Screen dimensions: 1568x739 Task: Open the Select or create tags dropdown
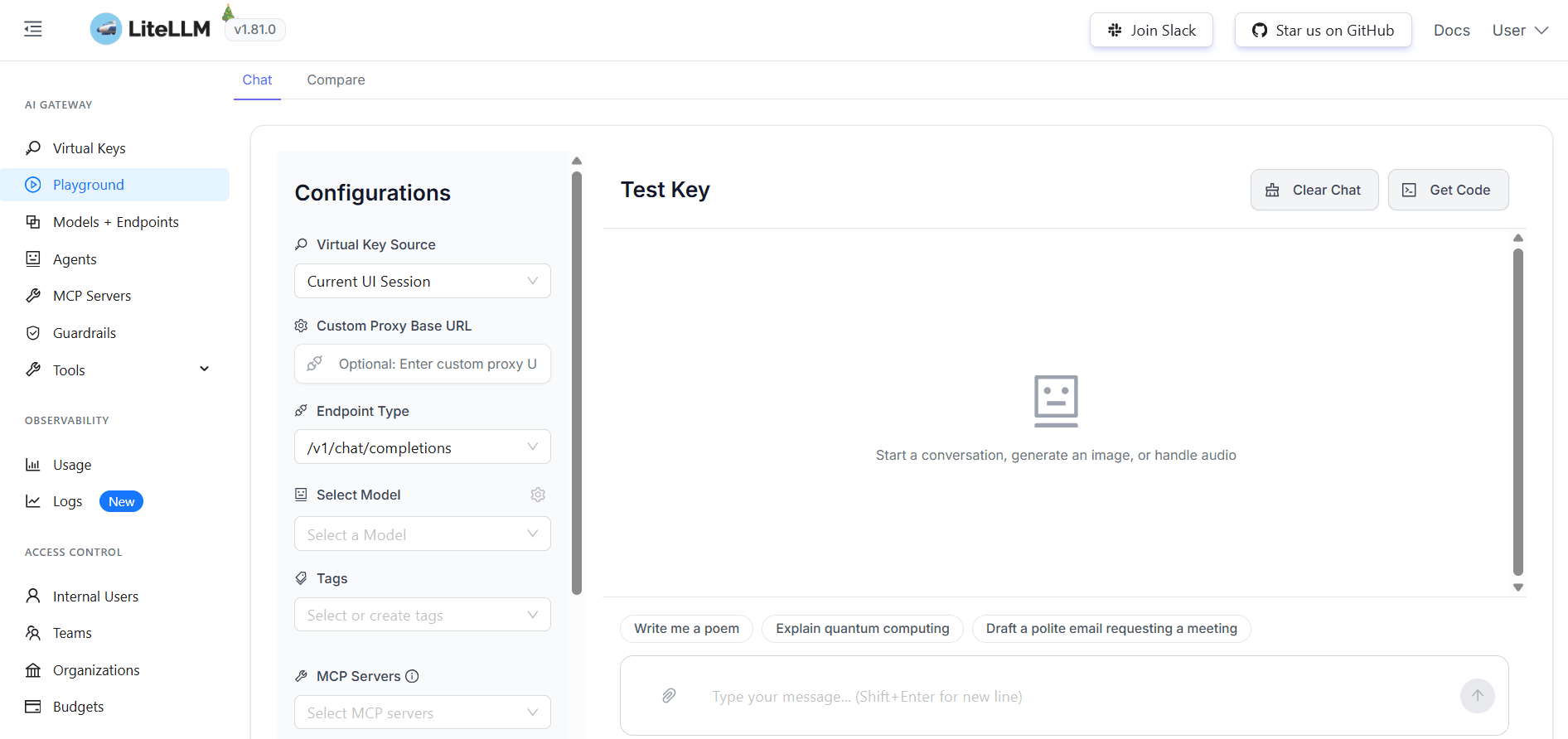[423, 615]
